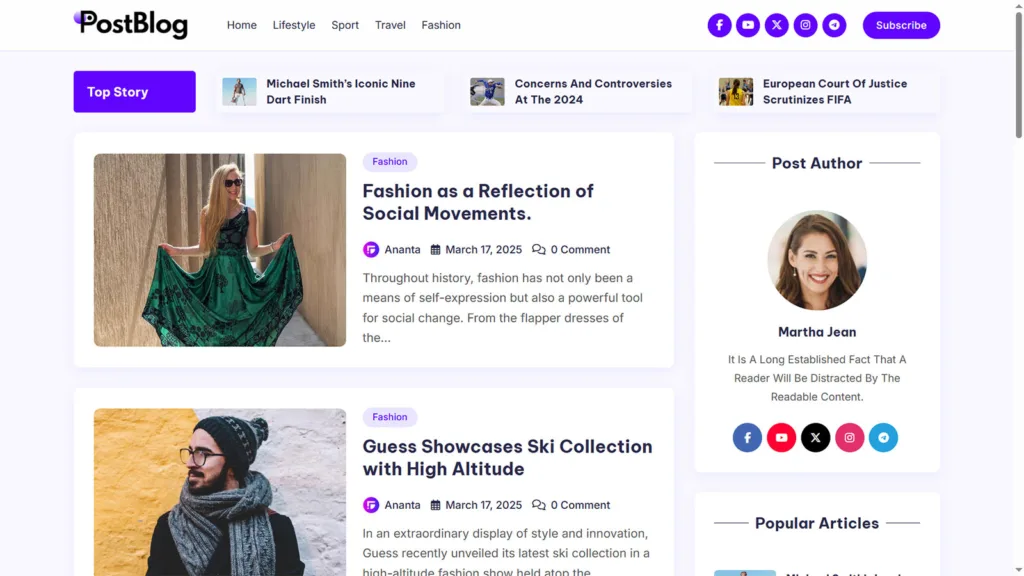Image resolution: width=1024 pixels, height=576 pixels.
Task: Click the Subscribe button
Action: pyautogui.click(x=901, y=25)
